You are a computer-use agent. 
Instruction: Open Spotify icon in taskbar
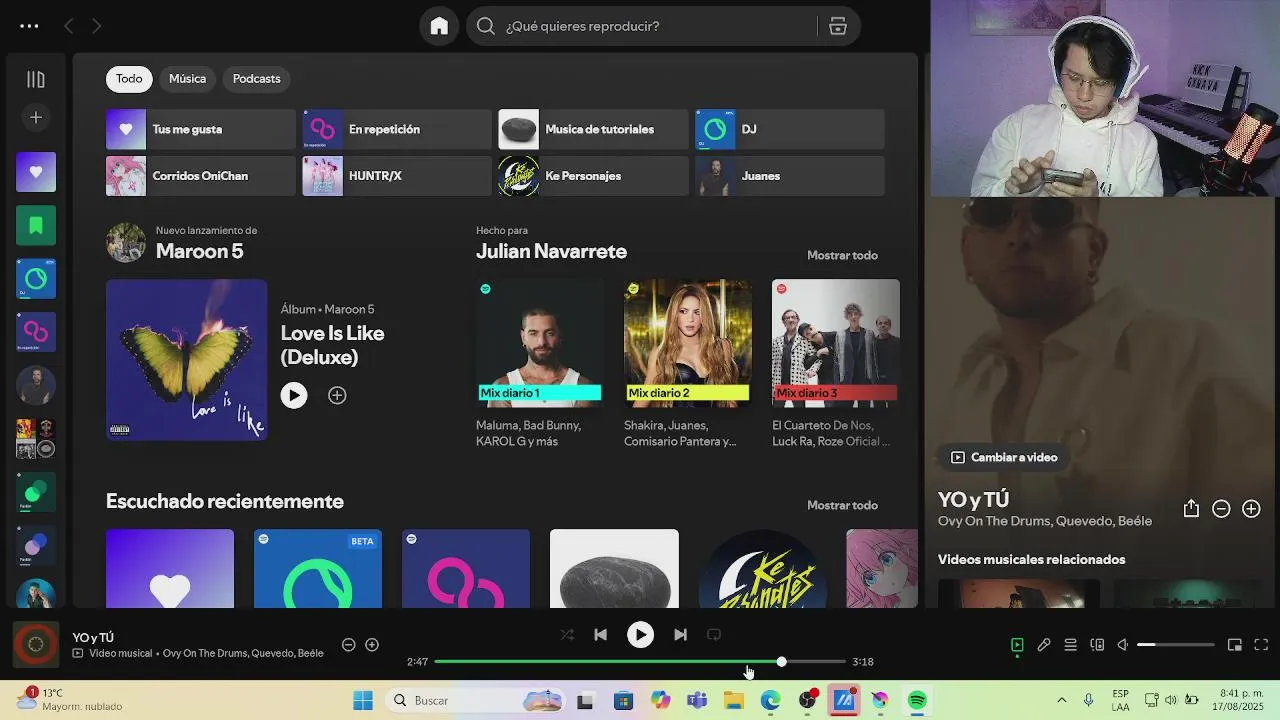[x=917, y=700]
